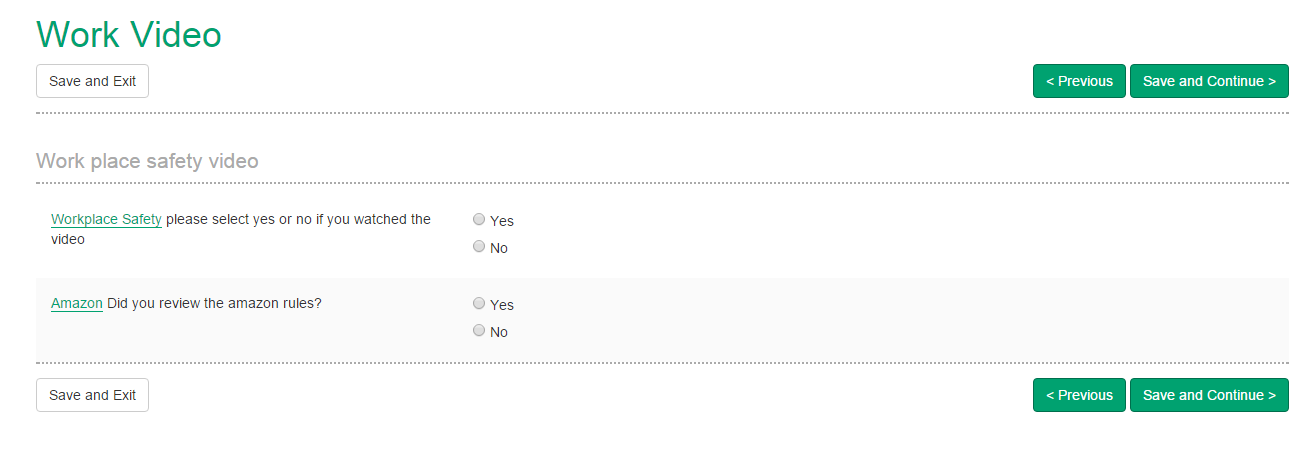Select Yes radio for Workplace Safety video
This screenshot has height=453, width=1314.
click(x=479, y=220)
